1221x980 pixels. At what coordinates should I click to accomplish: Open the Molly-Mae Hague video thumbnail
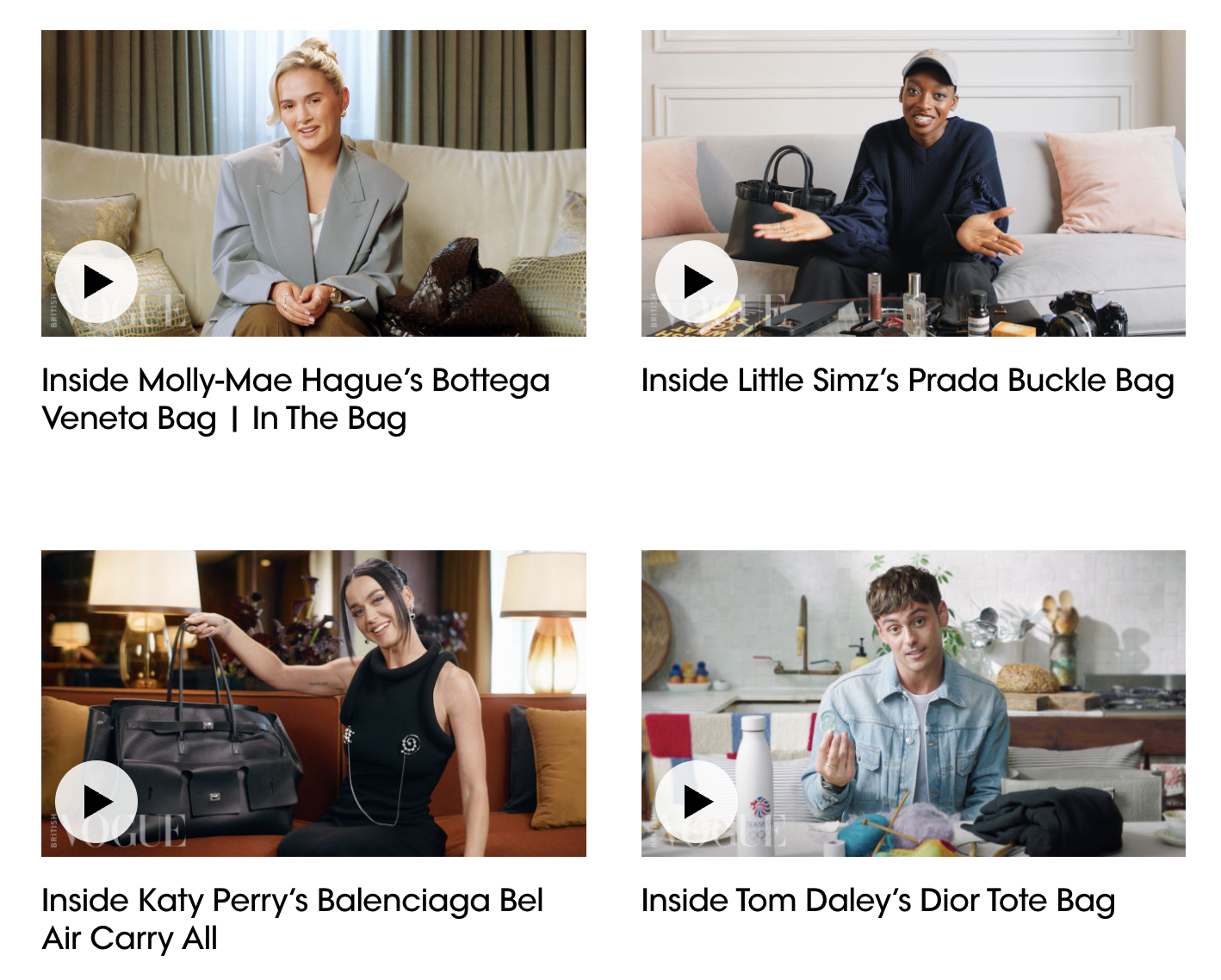pyautogui.click(x=313, y=183)
